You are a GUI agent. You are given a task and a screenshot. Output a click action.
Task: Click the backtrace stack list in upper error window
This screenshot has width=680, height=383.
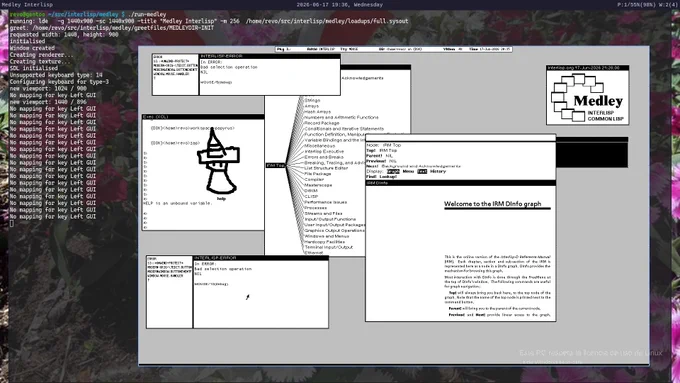[175, 75]
